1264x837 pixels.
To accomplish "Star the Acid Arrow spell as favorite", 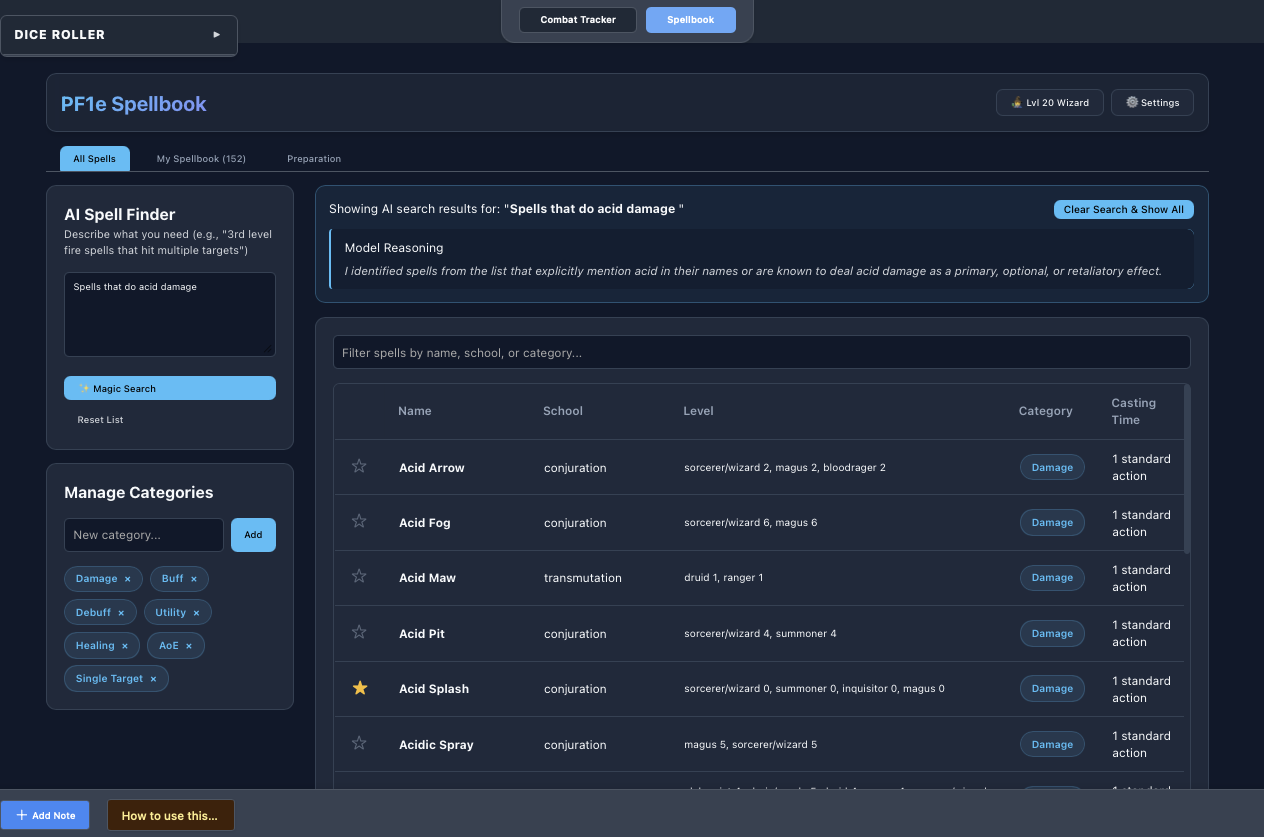I will click(359, 466).
